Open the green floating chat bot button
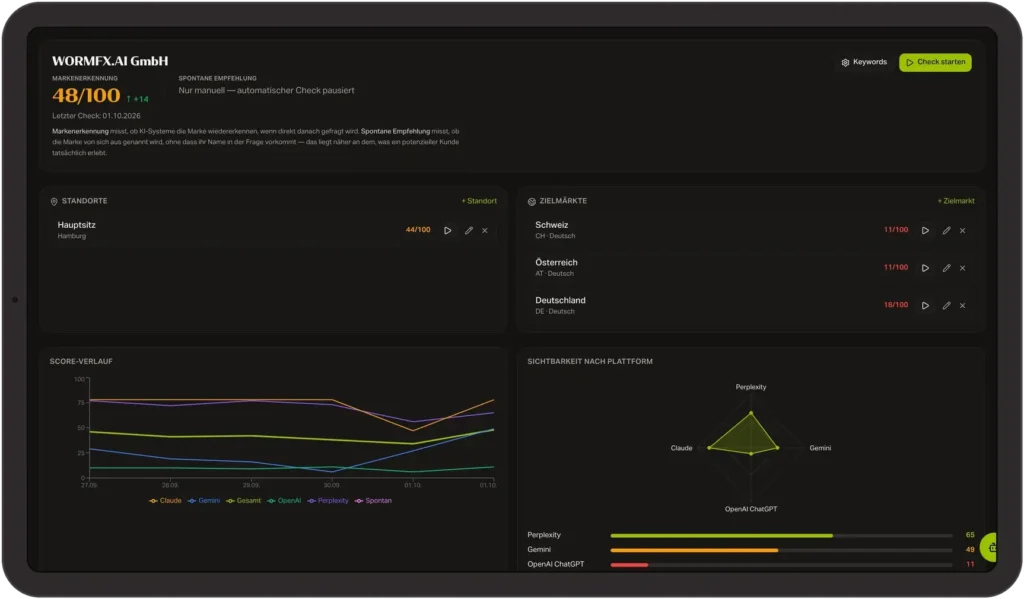This screenshot has height=599, width=1024. tap(990, 547)
